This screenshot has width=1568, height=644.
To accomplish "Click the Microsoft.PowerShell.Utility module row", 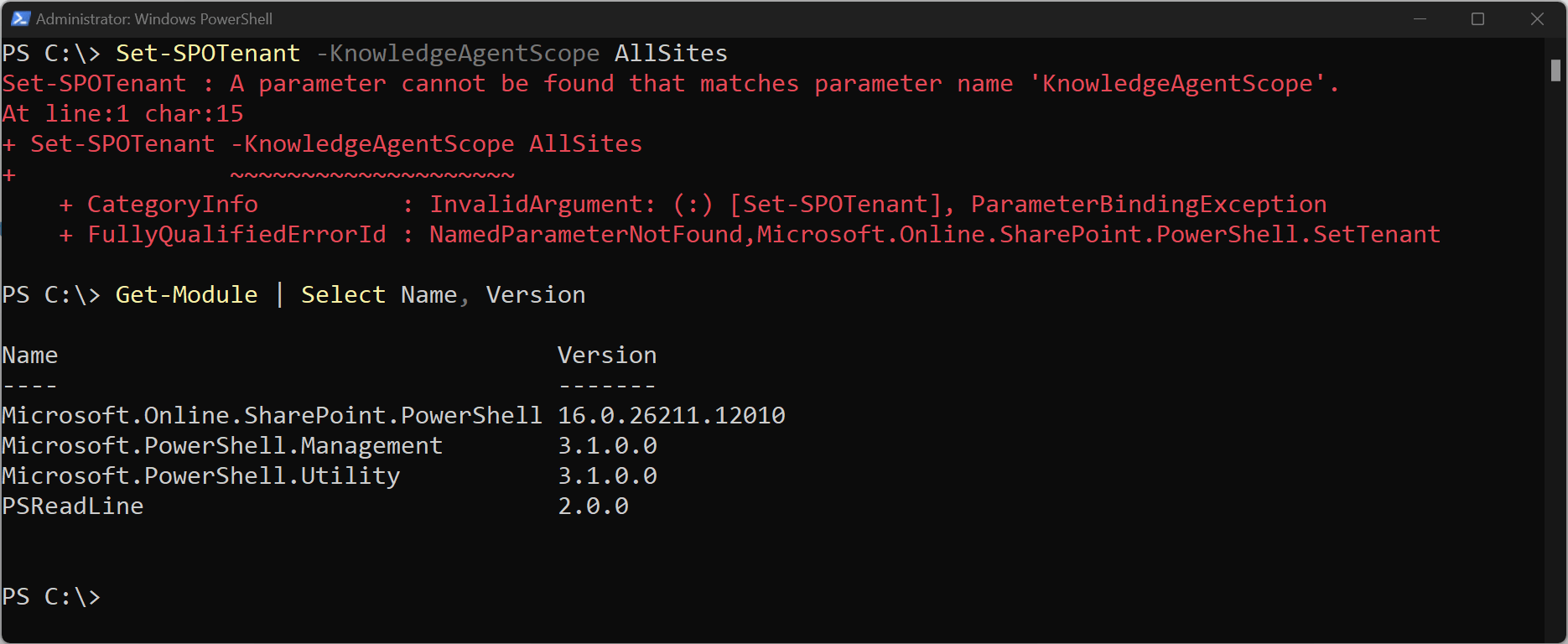I will click(x=201, y=476).
